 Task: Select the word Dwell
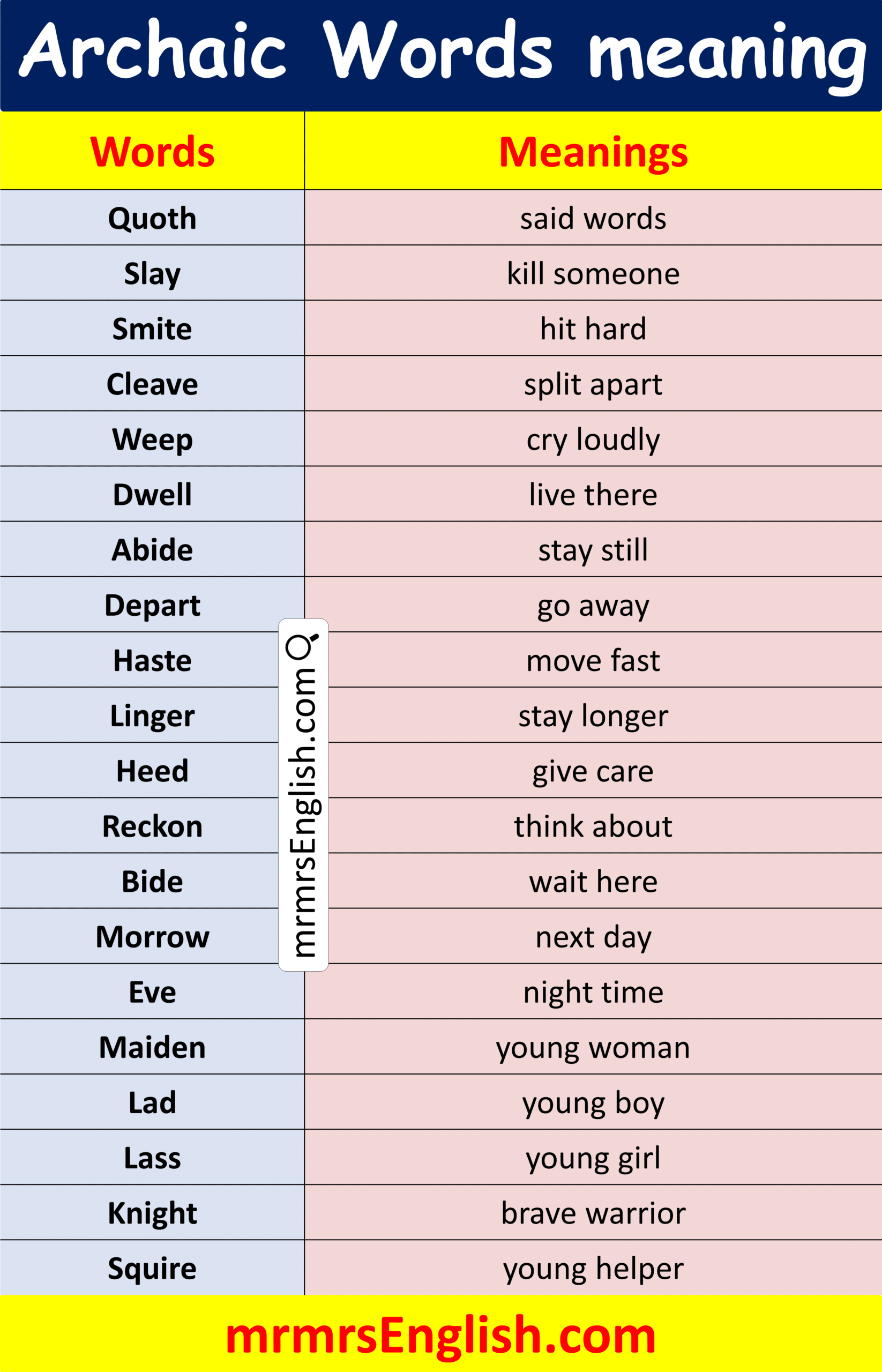(x=152, y=494)
